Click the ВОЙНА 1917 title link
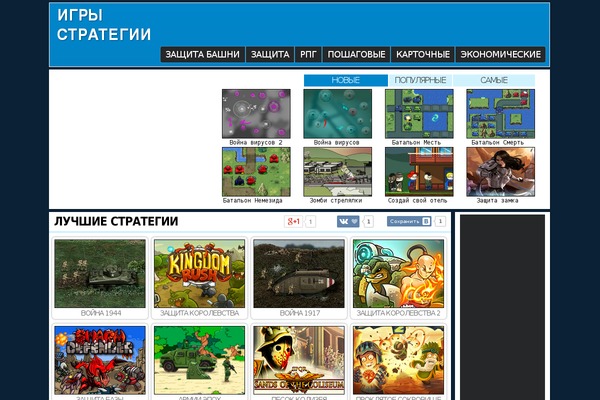 [300, 313]
